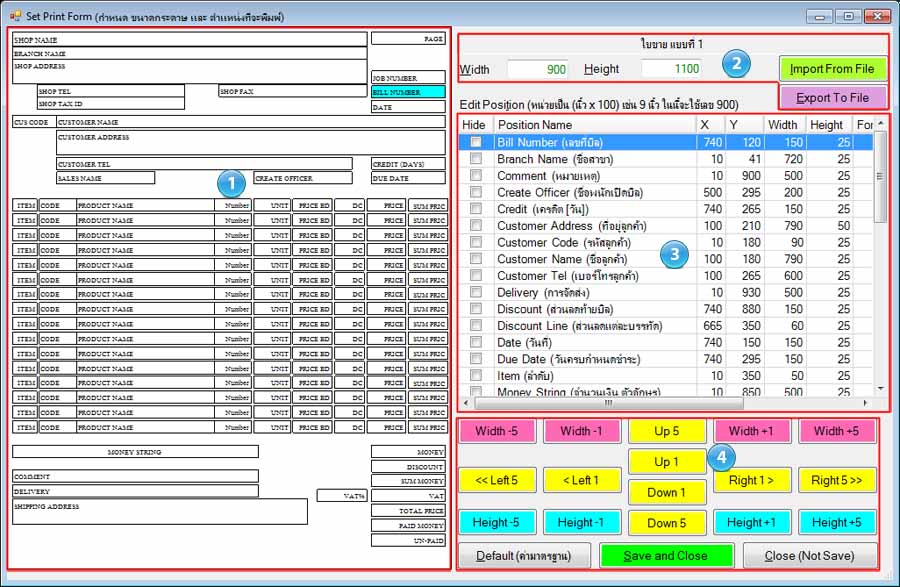Viewport: 900px width, 587px height.
Task: Tick the Hide checkbox for Bill Number
Action: (476, 142)
